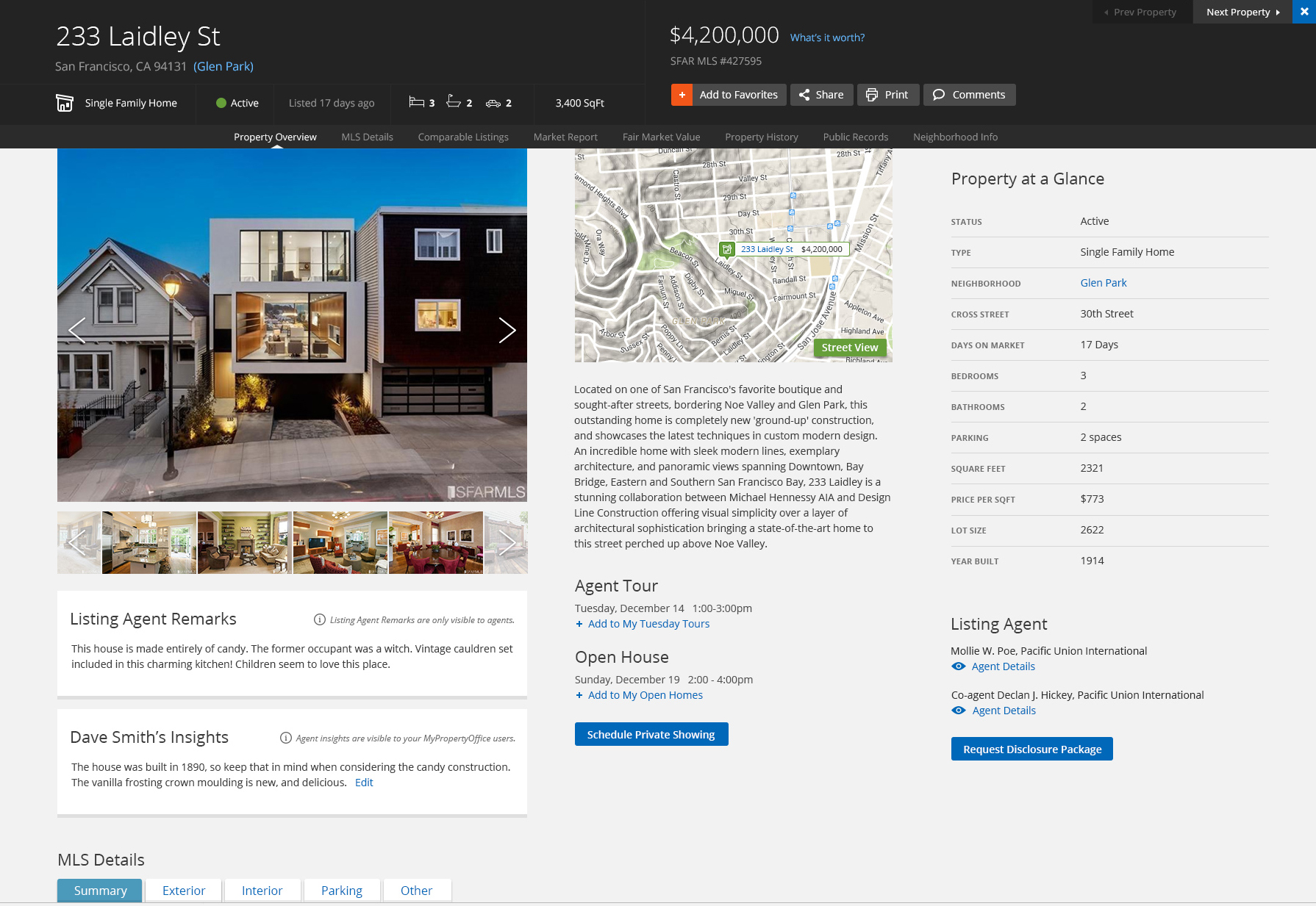The image size is (1316, 906).
Task: Go to Next Property
Action: click(x=1242, y=12)
